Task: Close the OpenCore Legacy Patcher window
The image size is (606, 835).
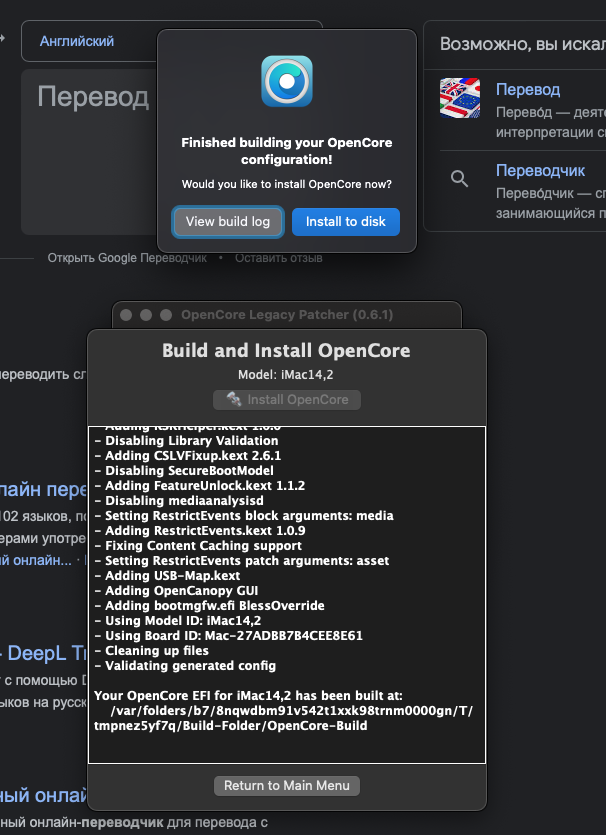Action: tap(127, 315)
